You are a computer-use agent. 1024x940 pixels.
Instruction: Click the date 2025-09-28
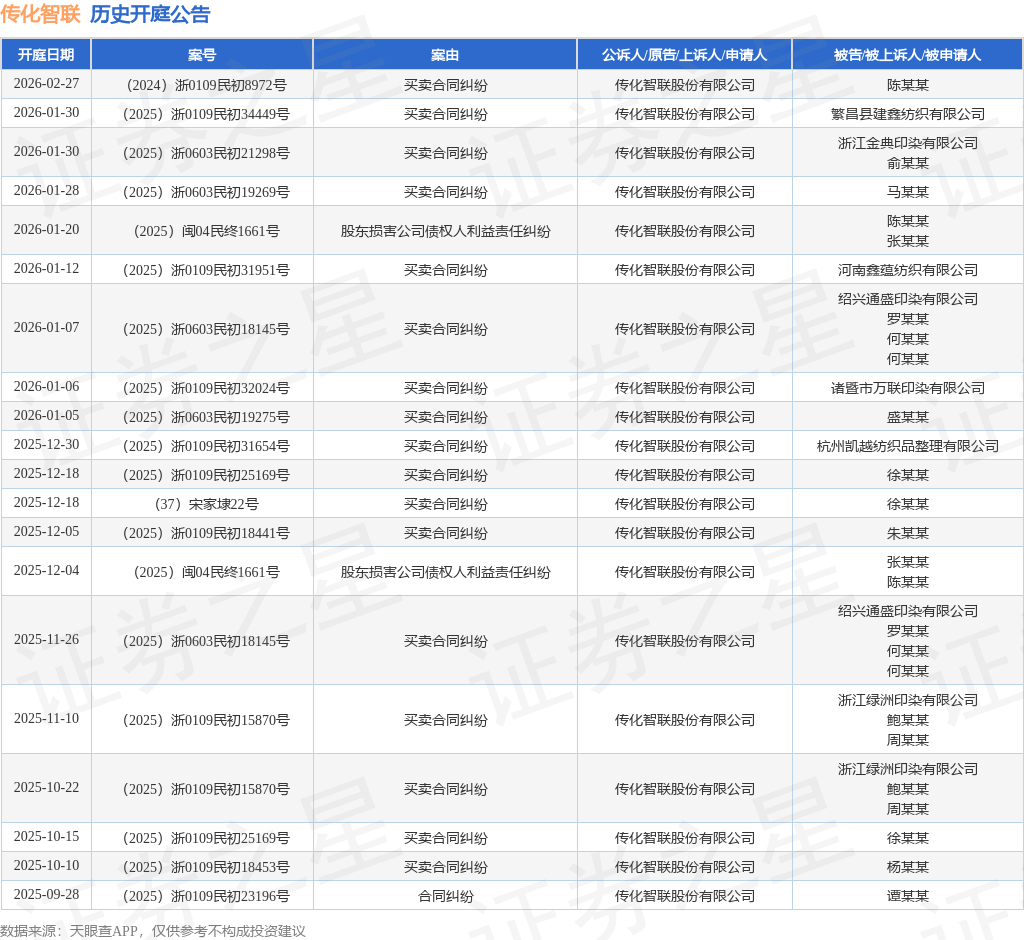(46, 895)
